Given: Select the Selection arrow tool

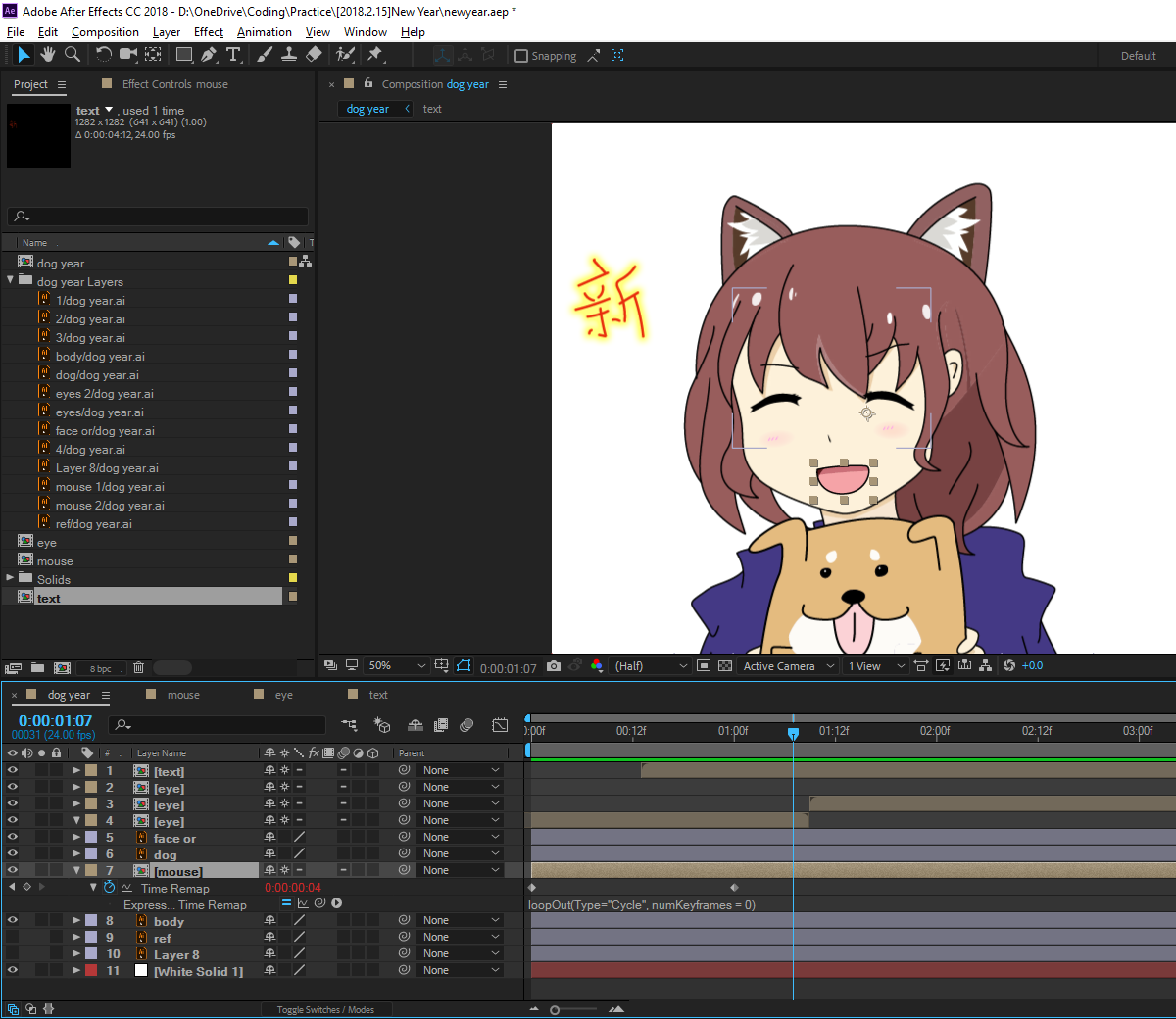Looking at the screenshot, I should pyautogui.click(x=24, y=55).
